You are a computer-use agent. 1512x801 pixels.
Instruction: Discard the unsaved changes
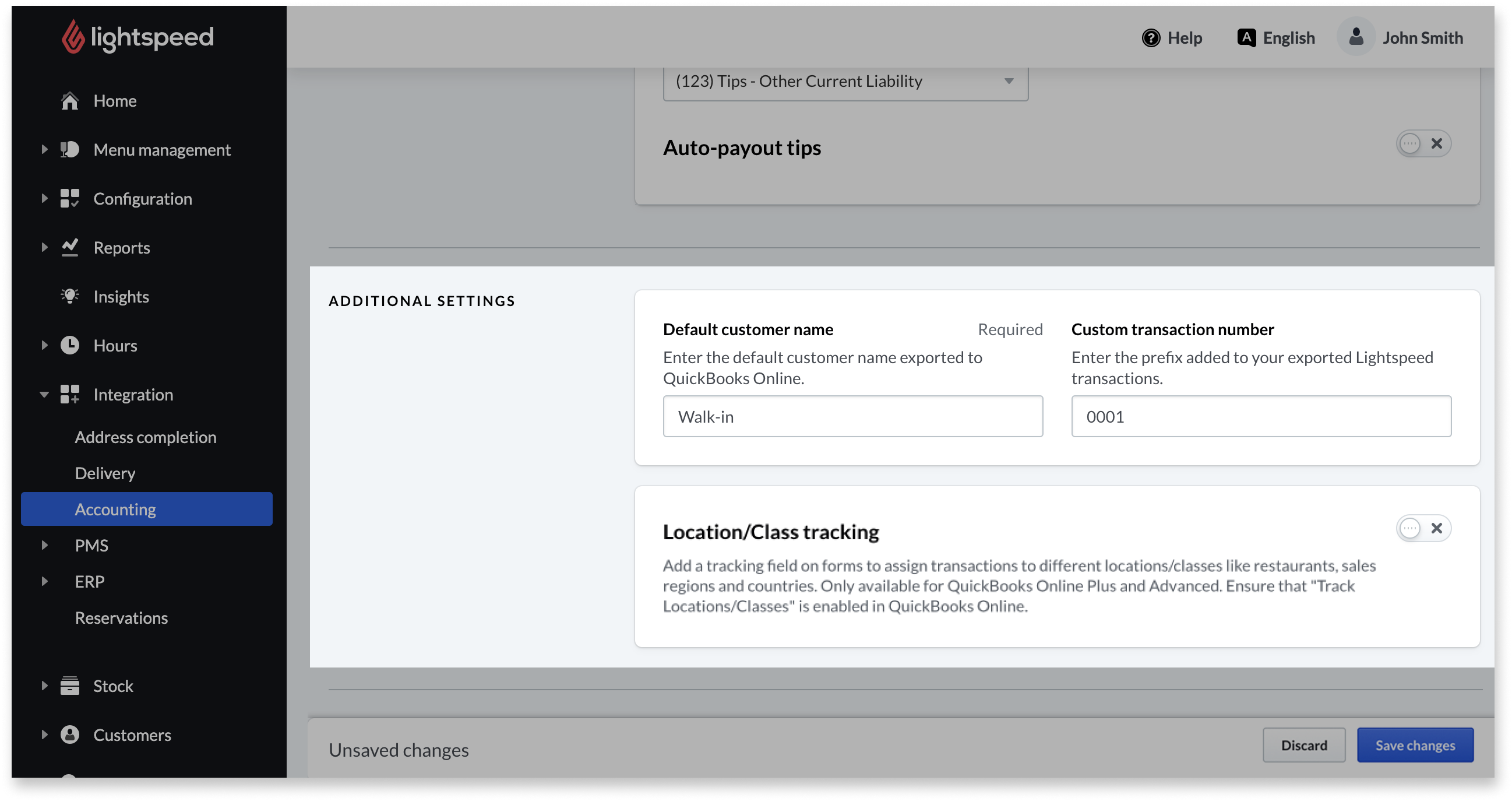[1303, 745]
